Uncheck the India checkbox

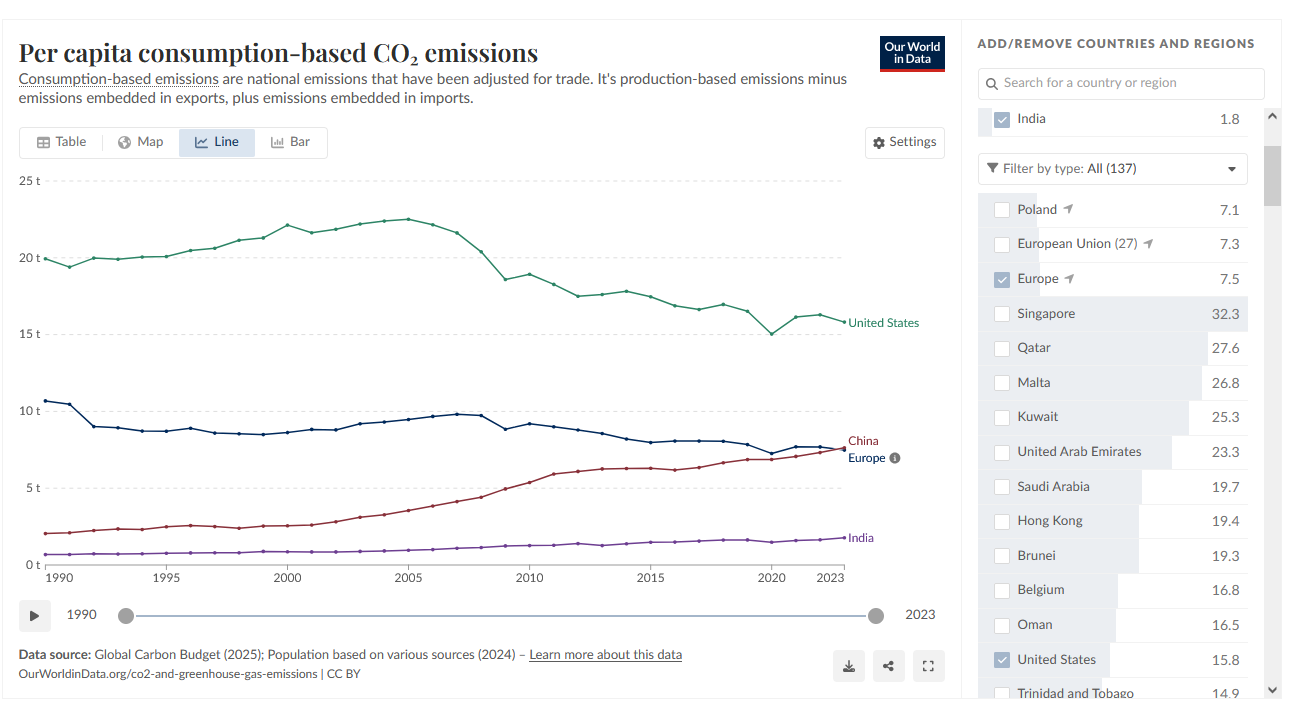tap(1002, 119)
